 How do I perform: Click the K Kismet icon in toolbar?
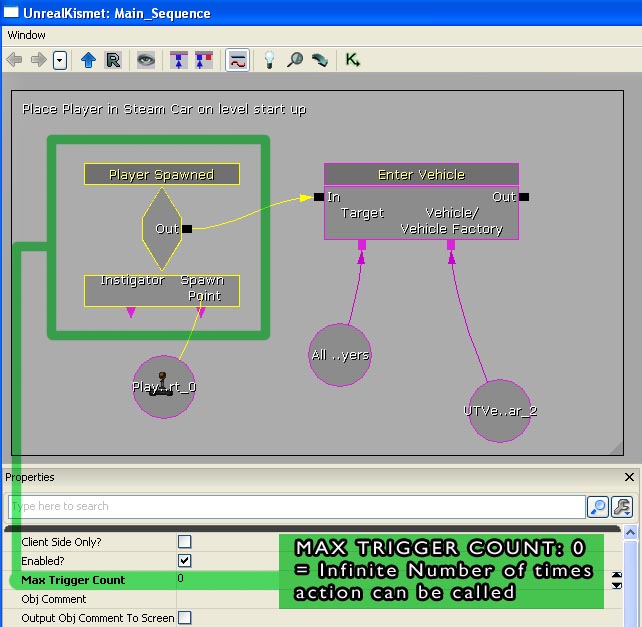(x=352, y=60)
